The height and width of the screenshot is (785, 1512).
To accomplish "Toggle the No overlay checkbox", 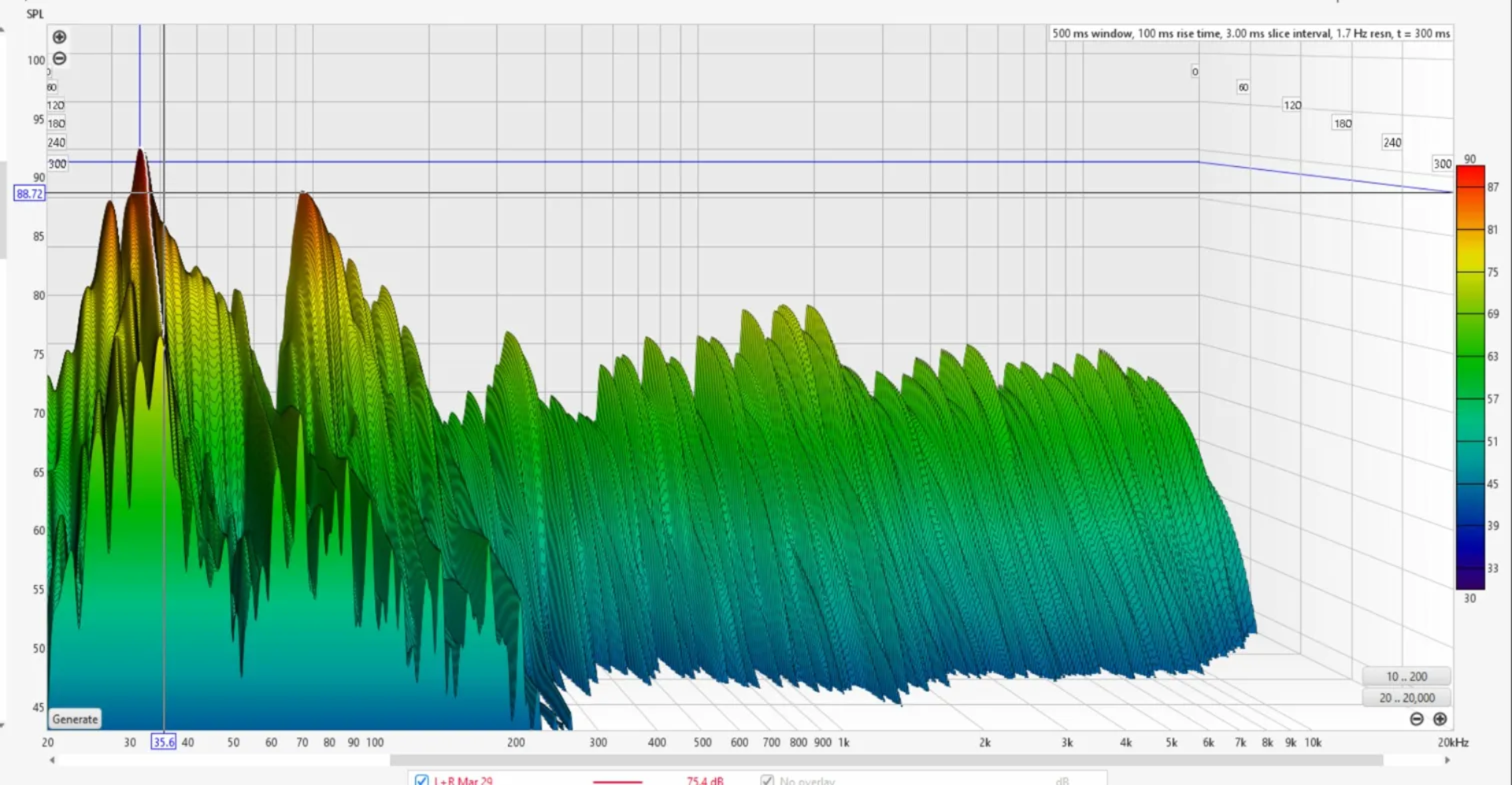I will [x=766, y=780].
